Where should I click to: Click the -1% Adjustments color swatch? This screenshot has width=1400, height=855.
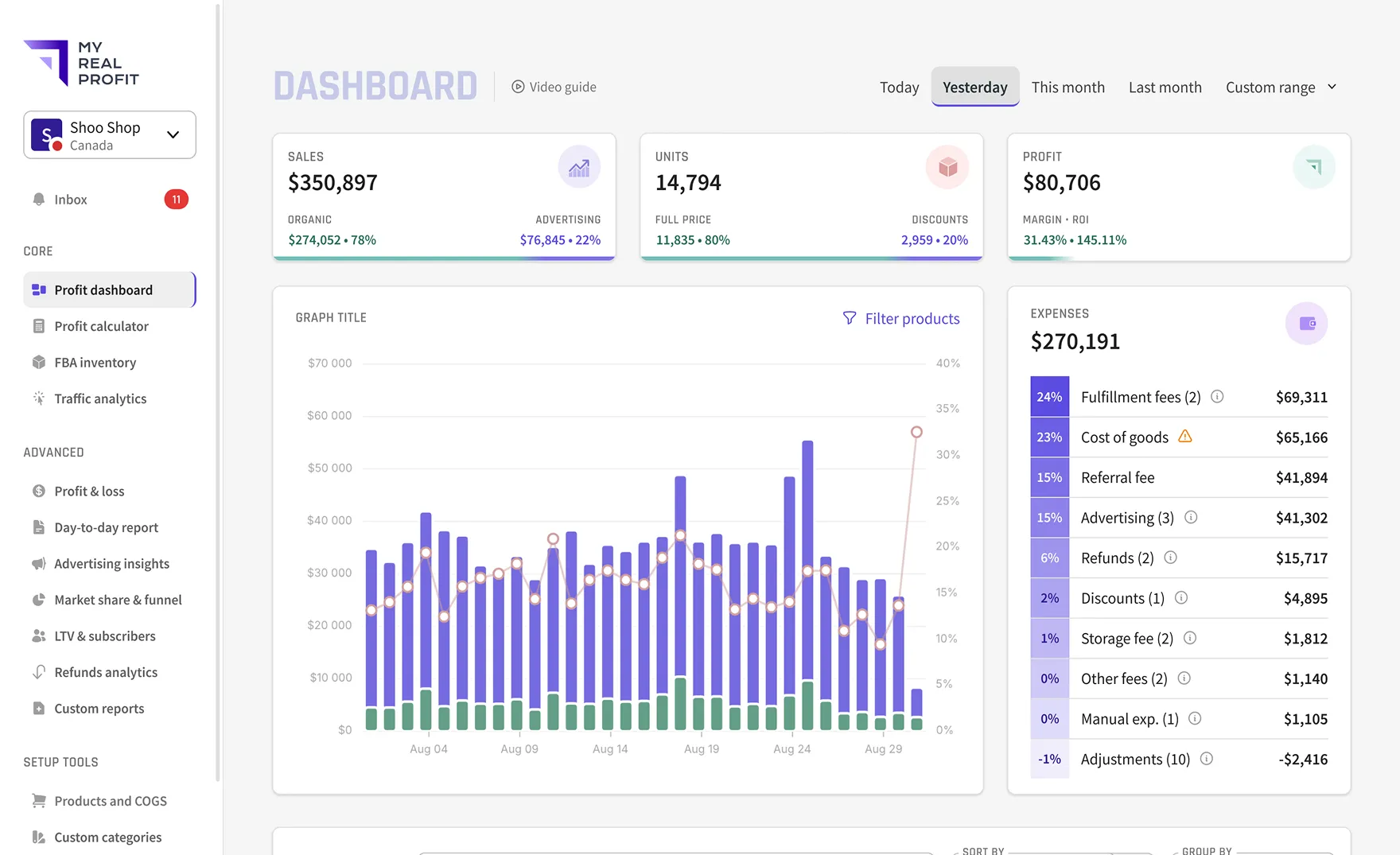1050,759
